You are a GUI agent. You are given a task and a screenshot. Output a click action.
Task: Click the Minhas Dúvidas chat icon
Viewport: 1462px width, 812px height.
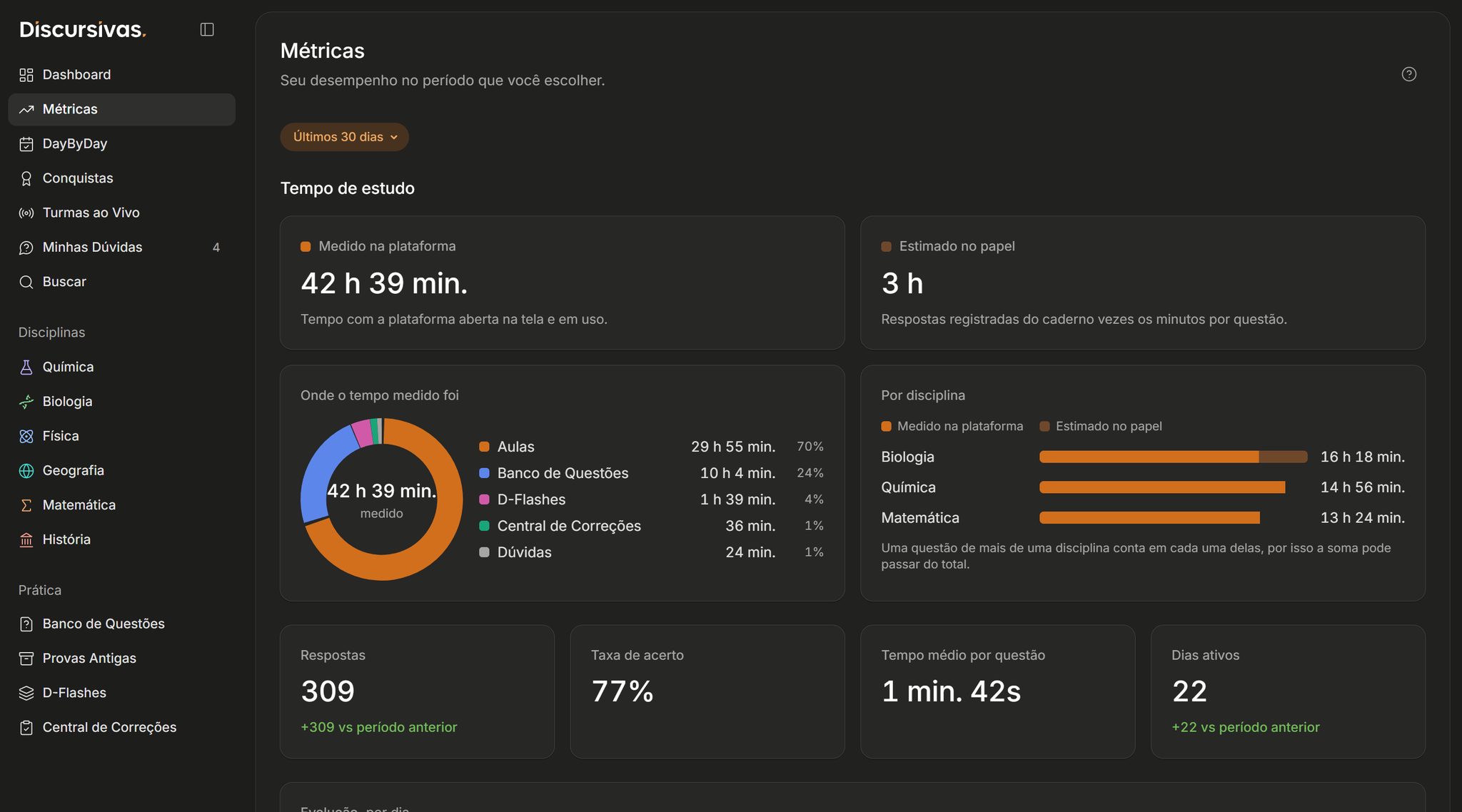coord(26,248)
